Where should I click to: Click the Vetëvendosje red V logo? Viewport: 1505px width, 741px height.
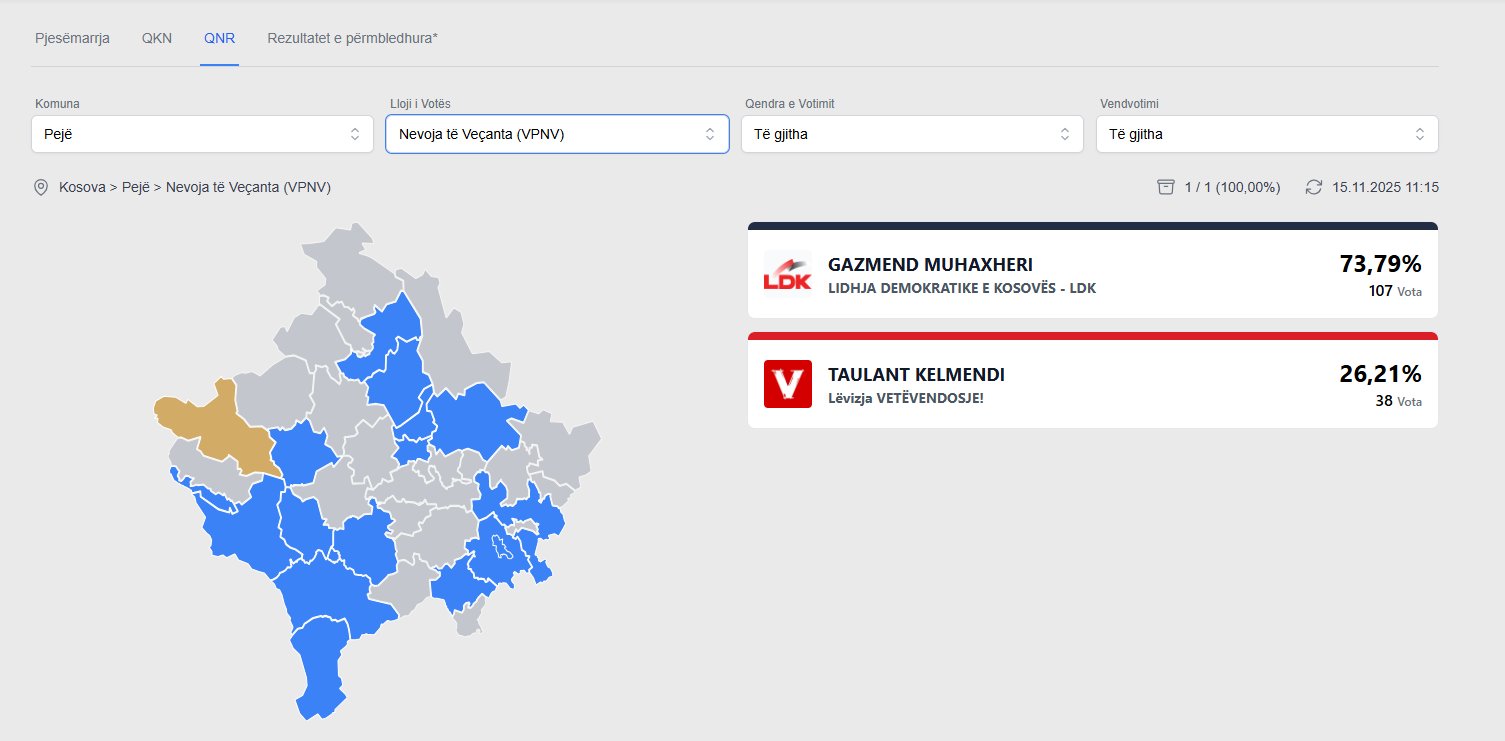[787, 384]
